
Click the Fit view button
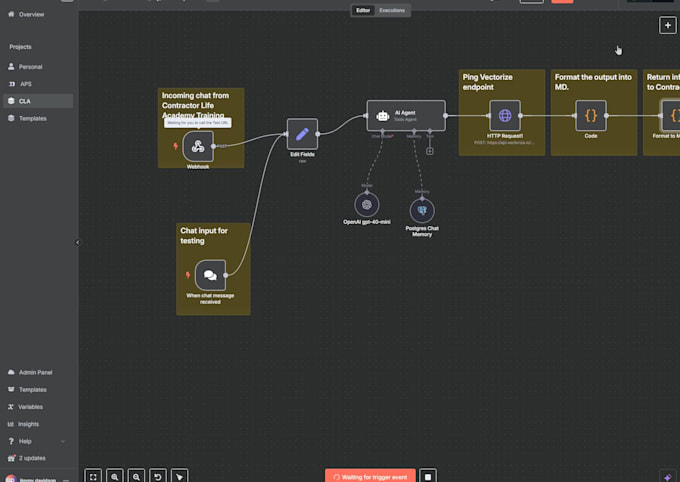(93, 476)
